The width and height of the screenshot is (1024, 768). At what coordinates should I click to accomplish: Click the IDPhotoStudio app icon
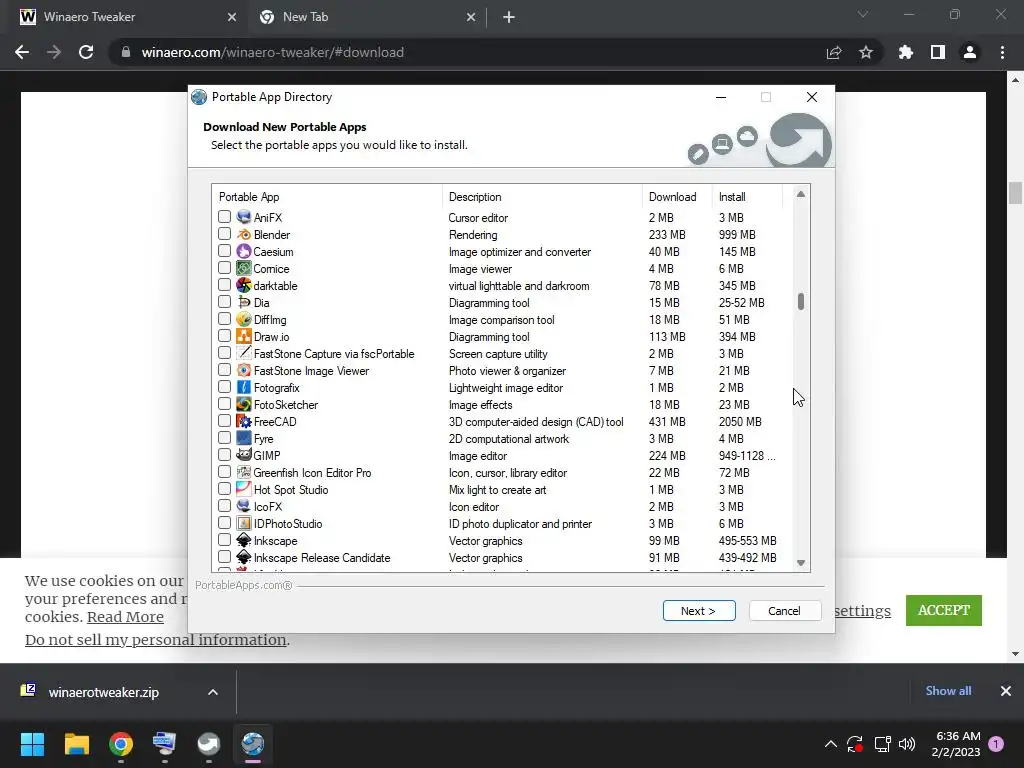[244, 522]
